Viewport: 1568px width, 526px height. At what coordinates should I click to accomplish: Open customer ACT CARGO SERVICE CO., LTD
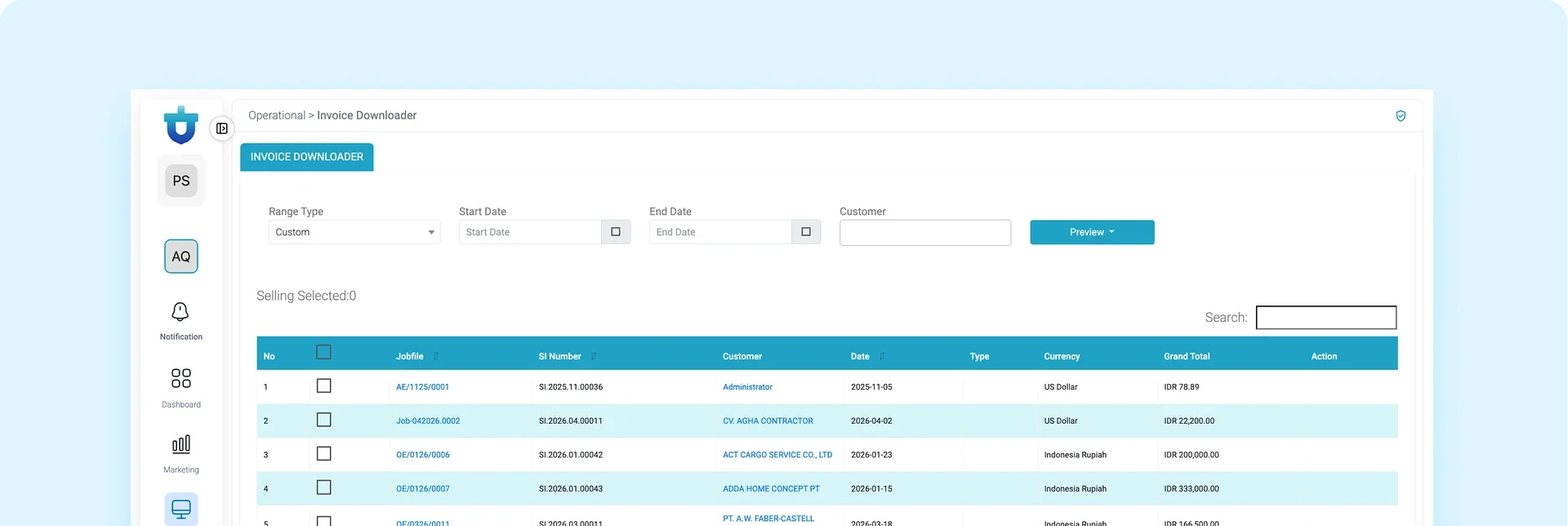(x=777, y=455)
